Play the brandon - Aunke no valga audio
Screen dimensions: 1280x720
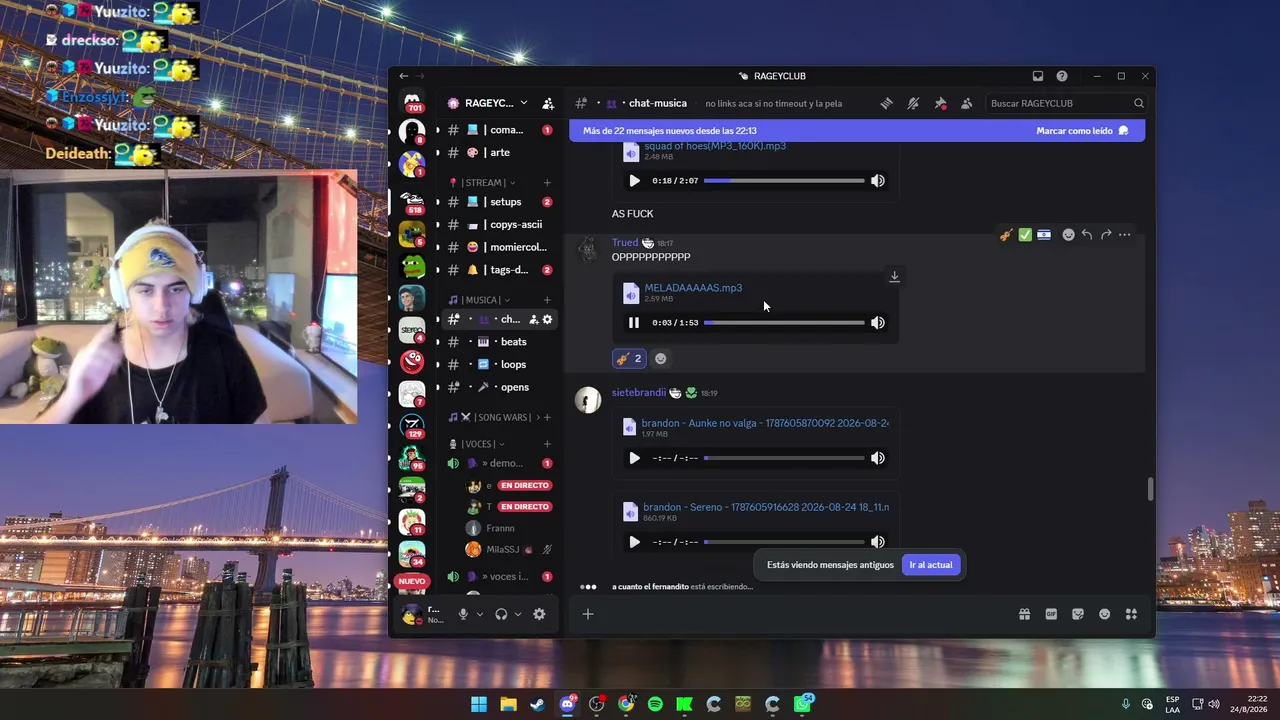[x=634, y=458]
